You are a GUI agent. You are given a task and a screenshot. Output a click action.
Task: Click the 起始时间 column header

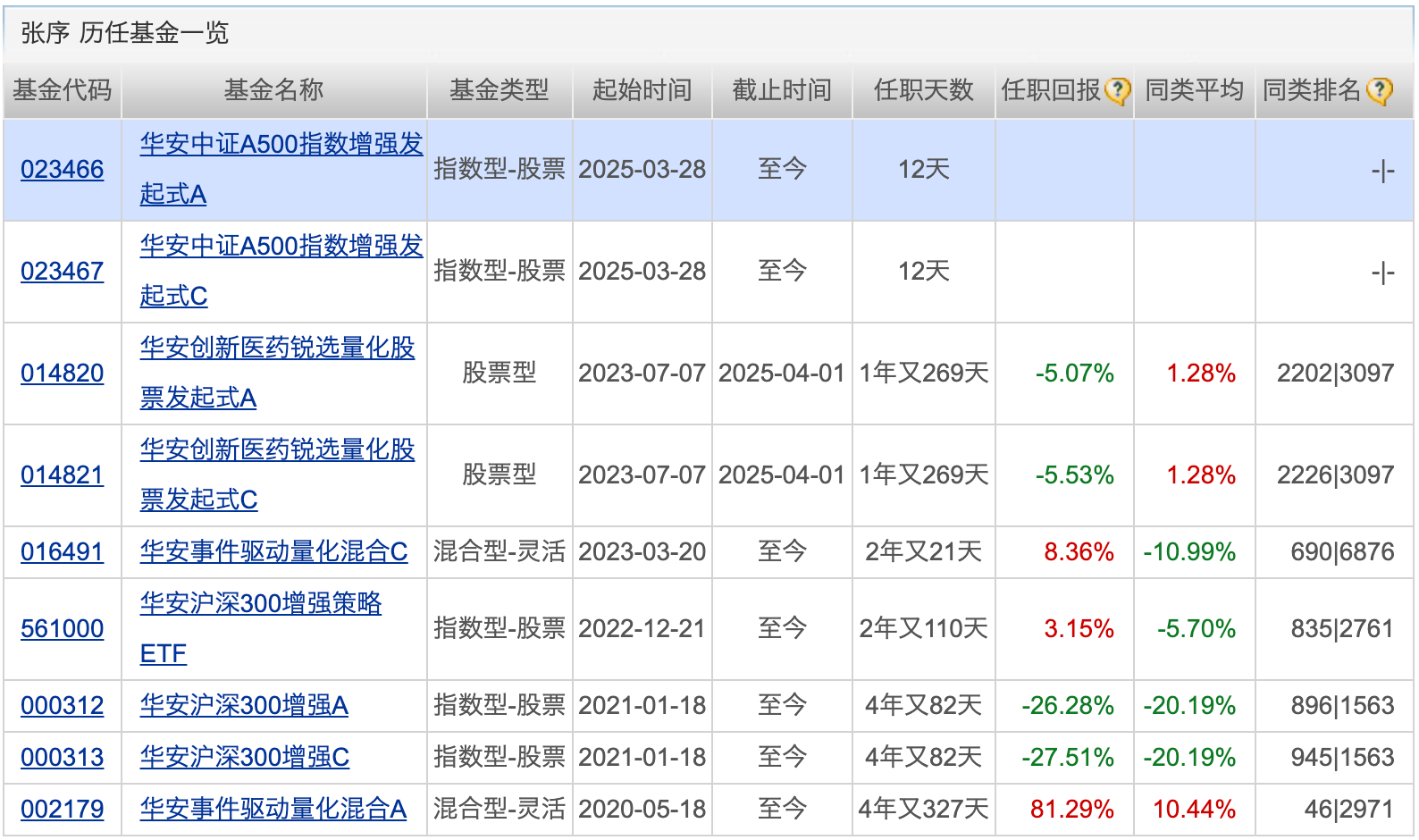click(642, 90)
